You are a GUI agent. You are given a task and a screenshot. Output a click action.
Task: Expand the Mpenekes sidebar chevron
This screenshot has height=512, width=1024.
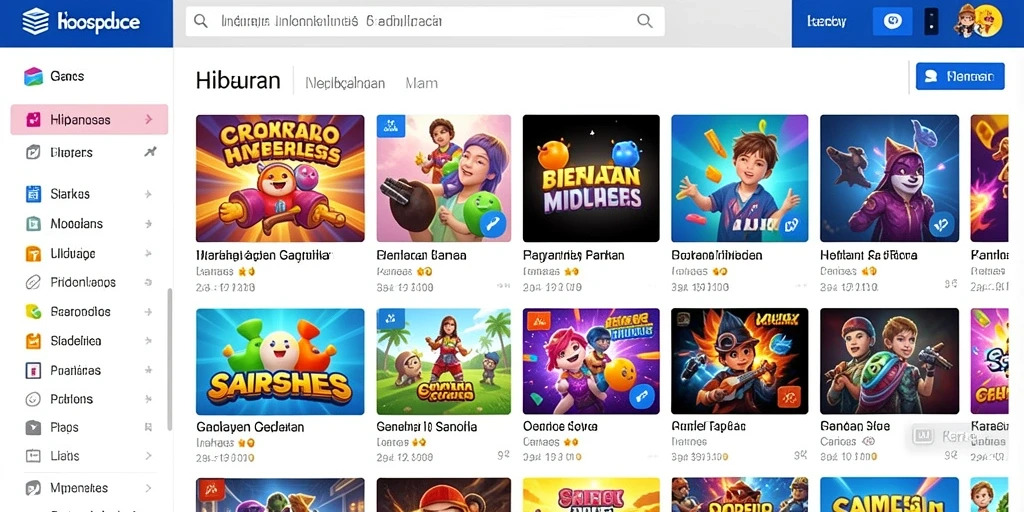coord(148,488)
